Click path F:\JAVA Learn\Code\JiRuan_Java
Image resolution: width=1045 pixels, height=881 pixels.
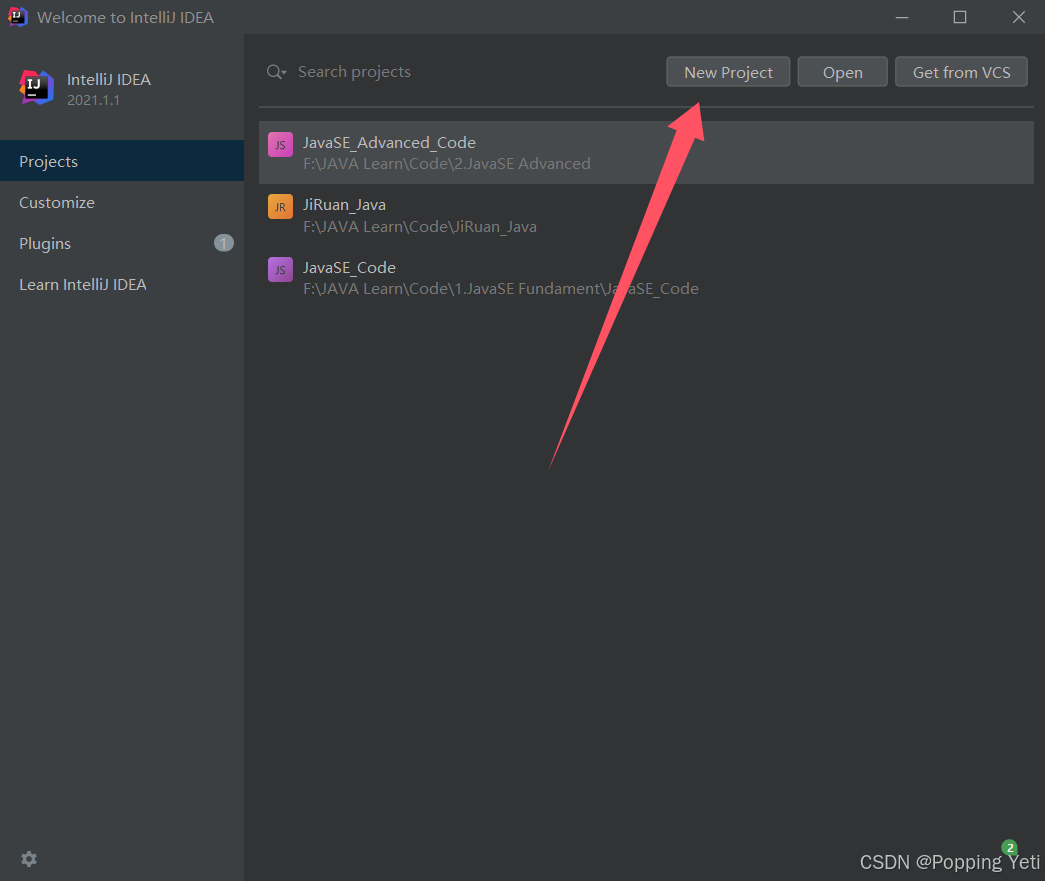pos(420,227)
